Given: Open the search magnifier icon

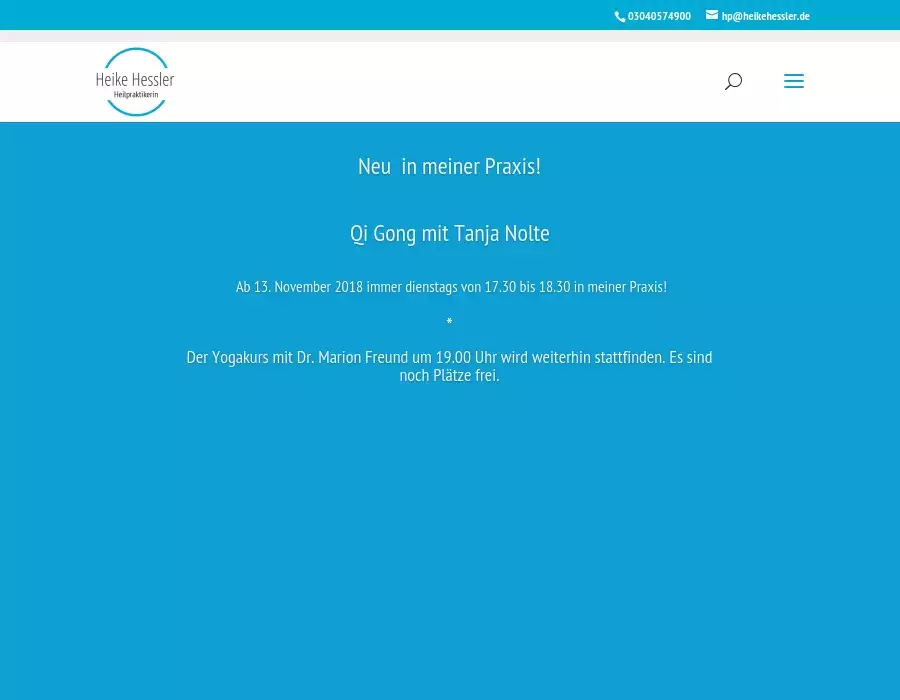Looking at the screenshot, I should pos(733,82).
